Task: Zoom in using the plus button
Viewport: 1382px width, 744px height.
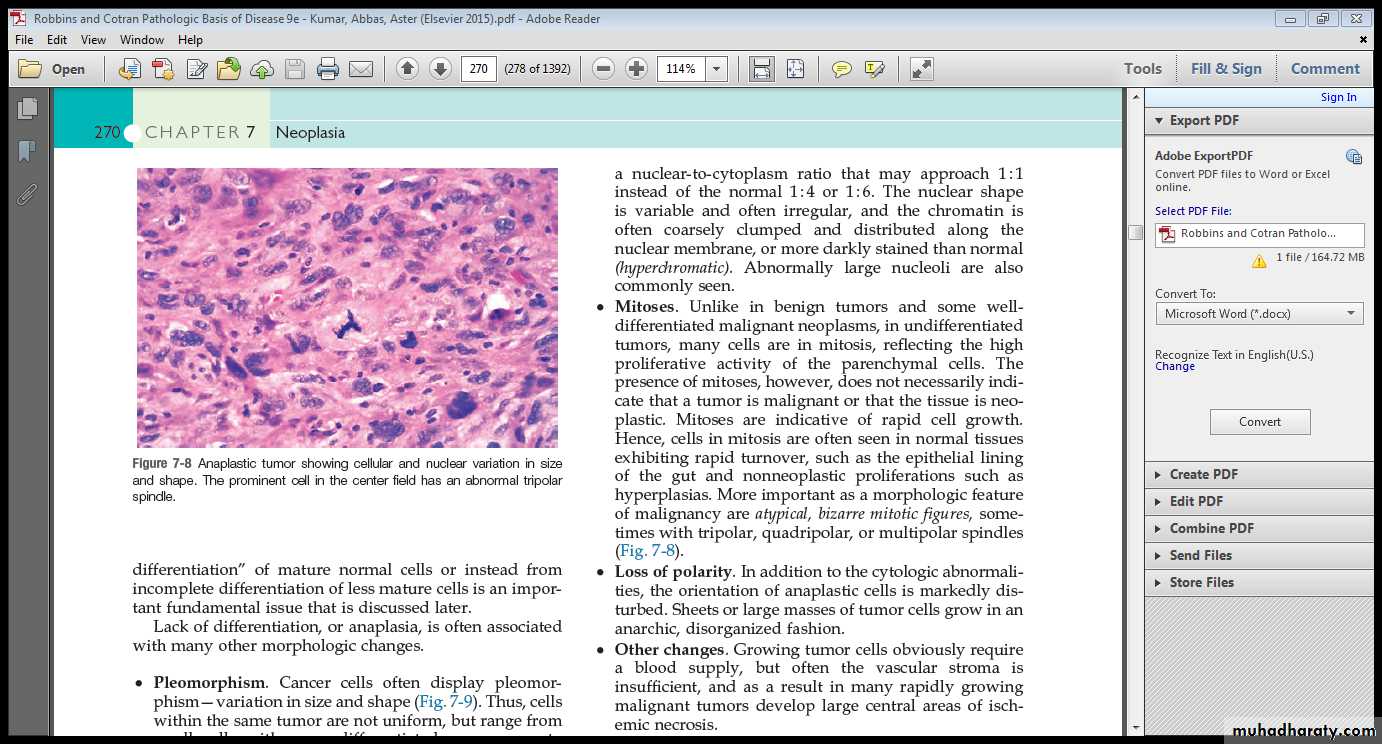Action: coord(636,69)
